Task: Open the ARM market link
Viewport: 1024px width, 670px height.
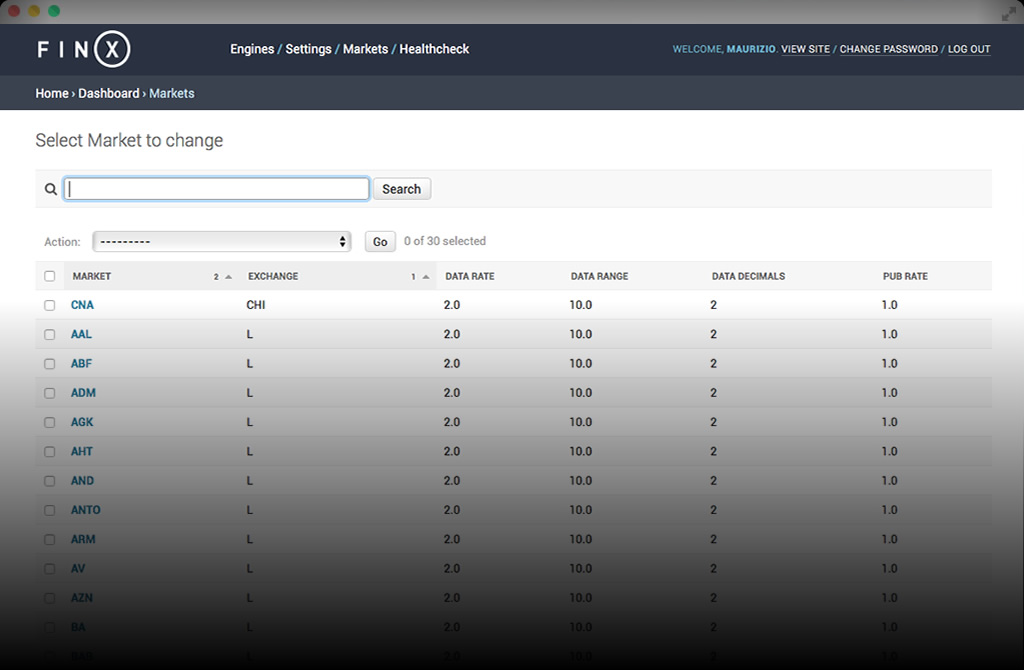Action: pos(83,540)
